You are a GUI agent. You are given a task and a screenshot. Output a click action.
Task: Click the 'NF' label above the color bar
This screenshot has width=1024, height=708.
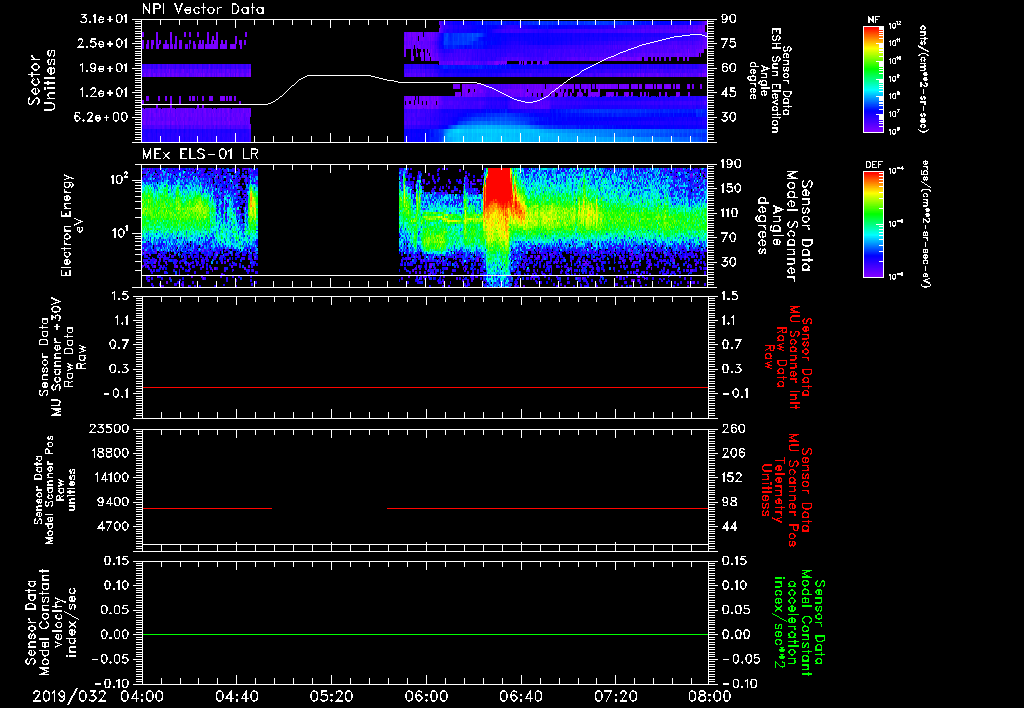point(873,20)
